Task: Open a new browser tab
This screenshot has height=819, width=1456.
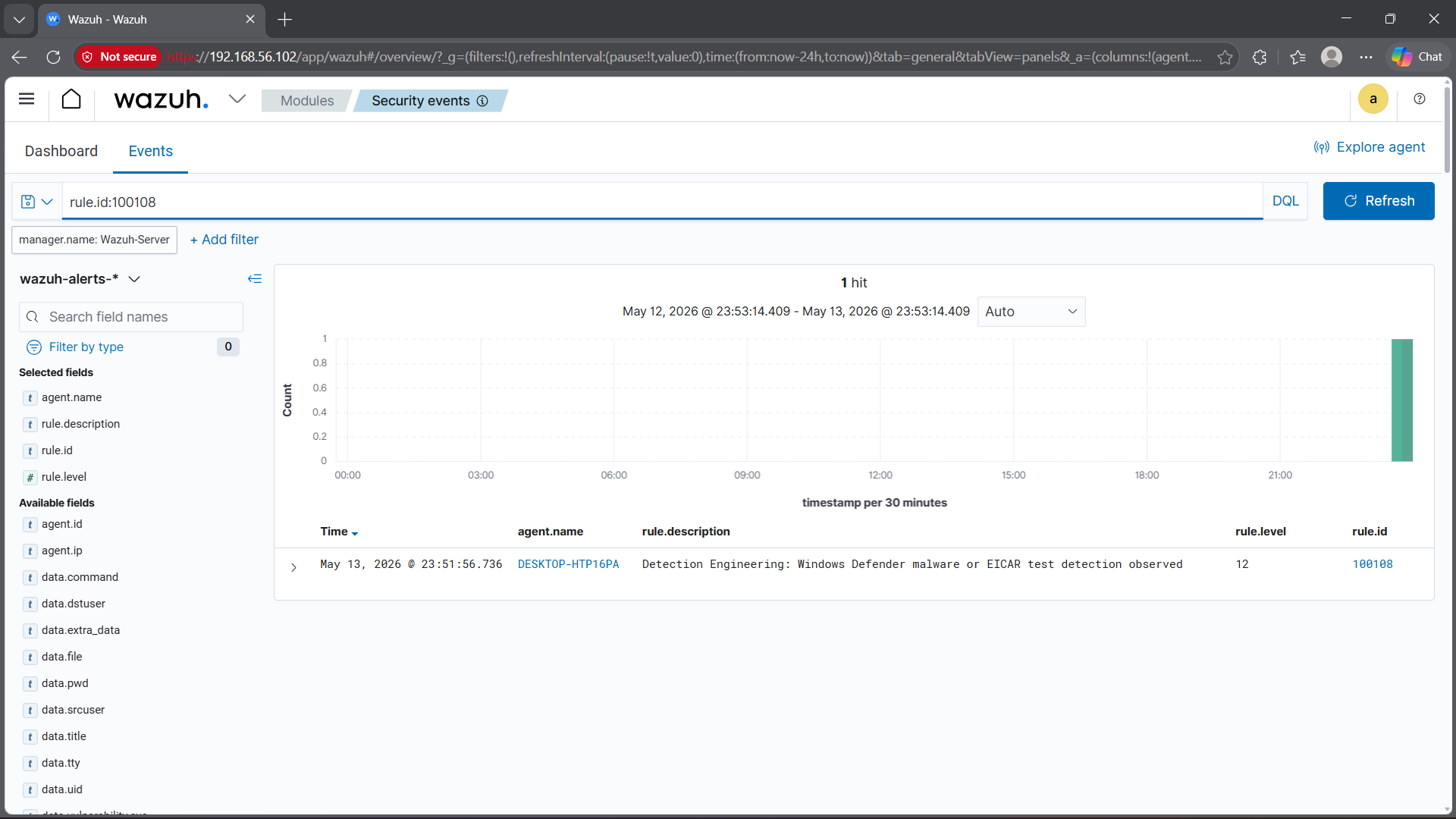Action: [285, 19]
